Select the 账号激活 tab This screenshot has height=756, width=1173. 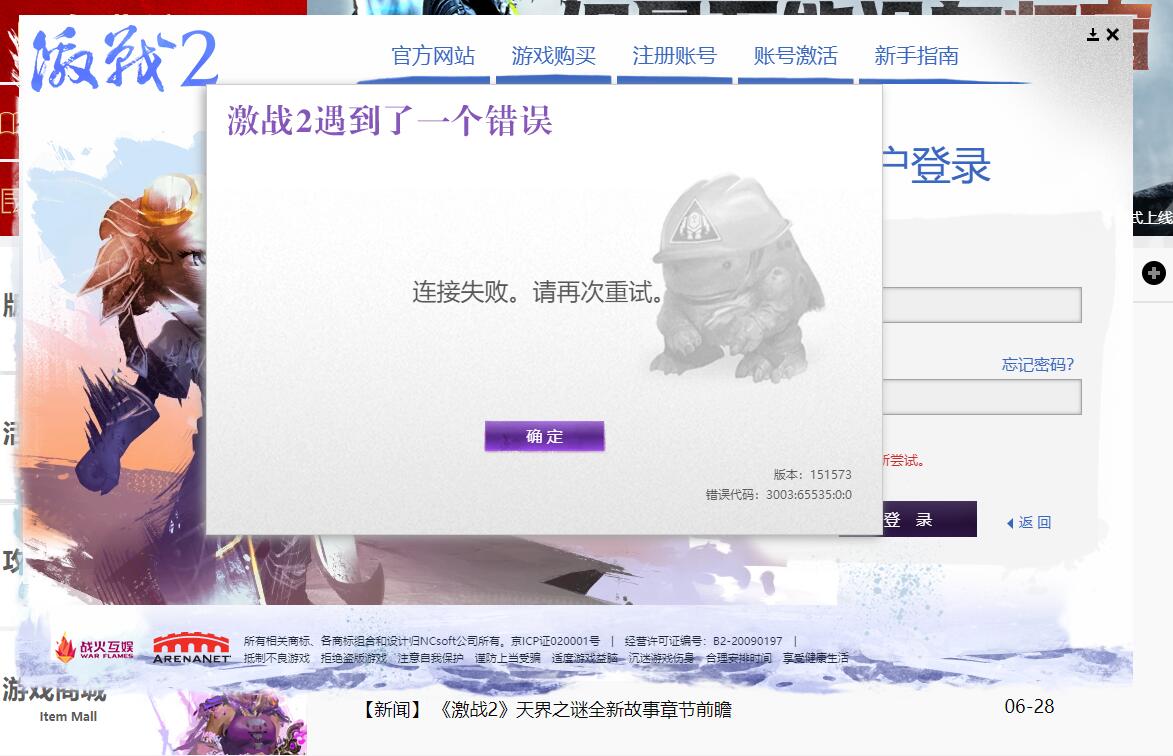point(795,56)
